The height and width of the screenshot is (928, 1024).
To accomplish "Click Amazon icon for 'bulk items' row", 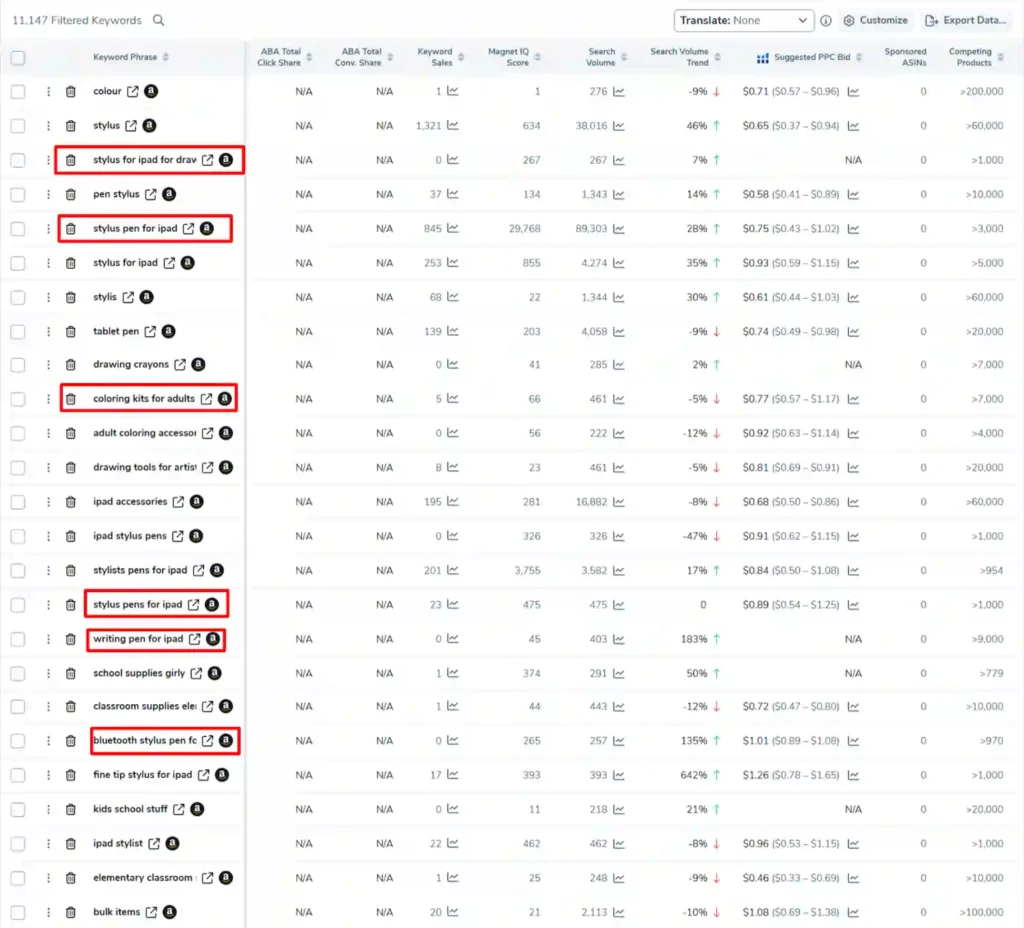I will 170,912.
